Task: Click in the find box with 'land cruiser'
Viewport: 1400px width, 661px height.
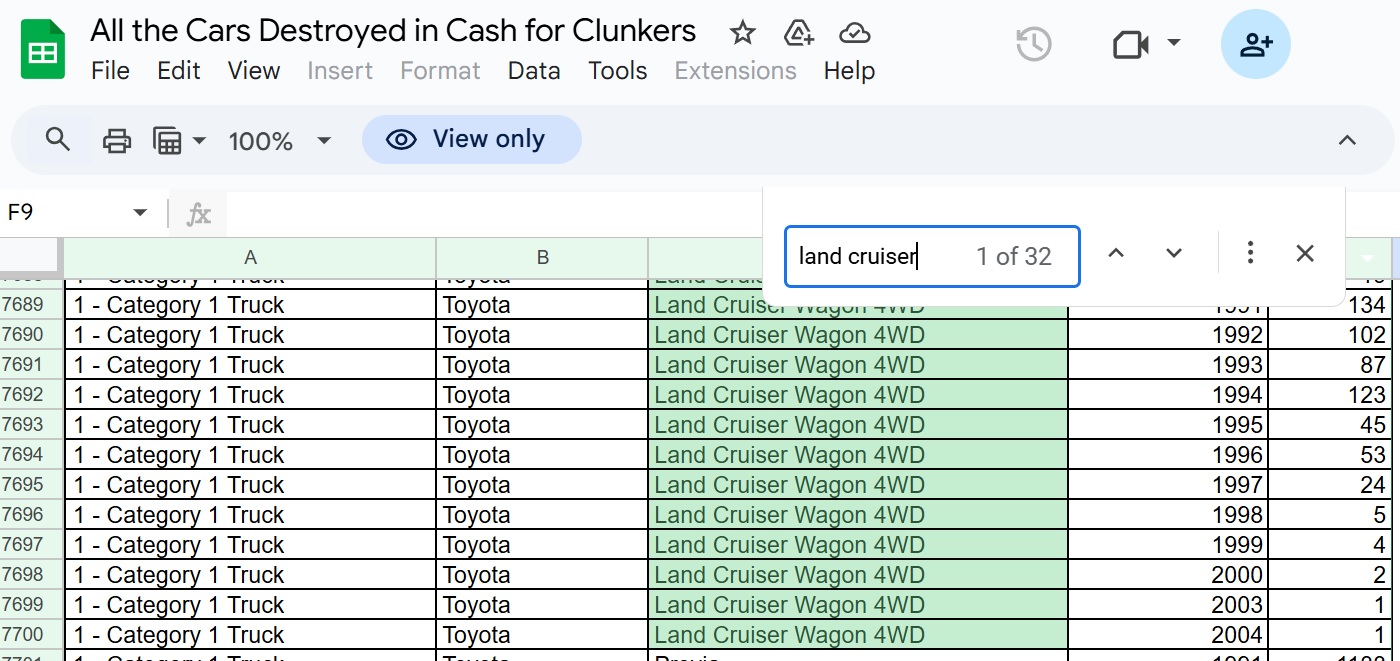Action: click(932, 257)
